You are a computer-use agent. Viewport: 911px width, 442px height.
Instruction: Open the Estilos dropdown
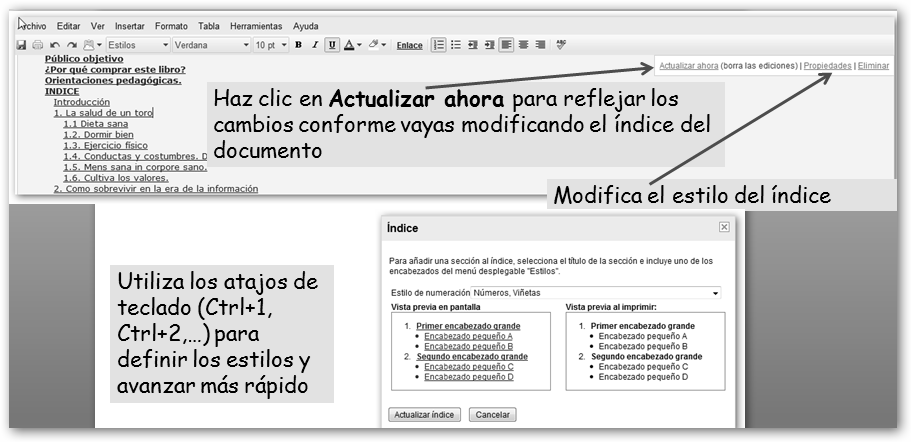138,45
